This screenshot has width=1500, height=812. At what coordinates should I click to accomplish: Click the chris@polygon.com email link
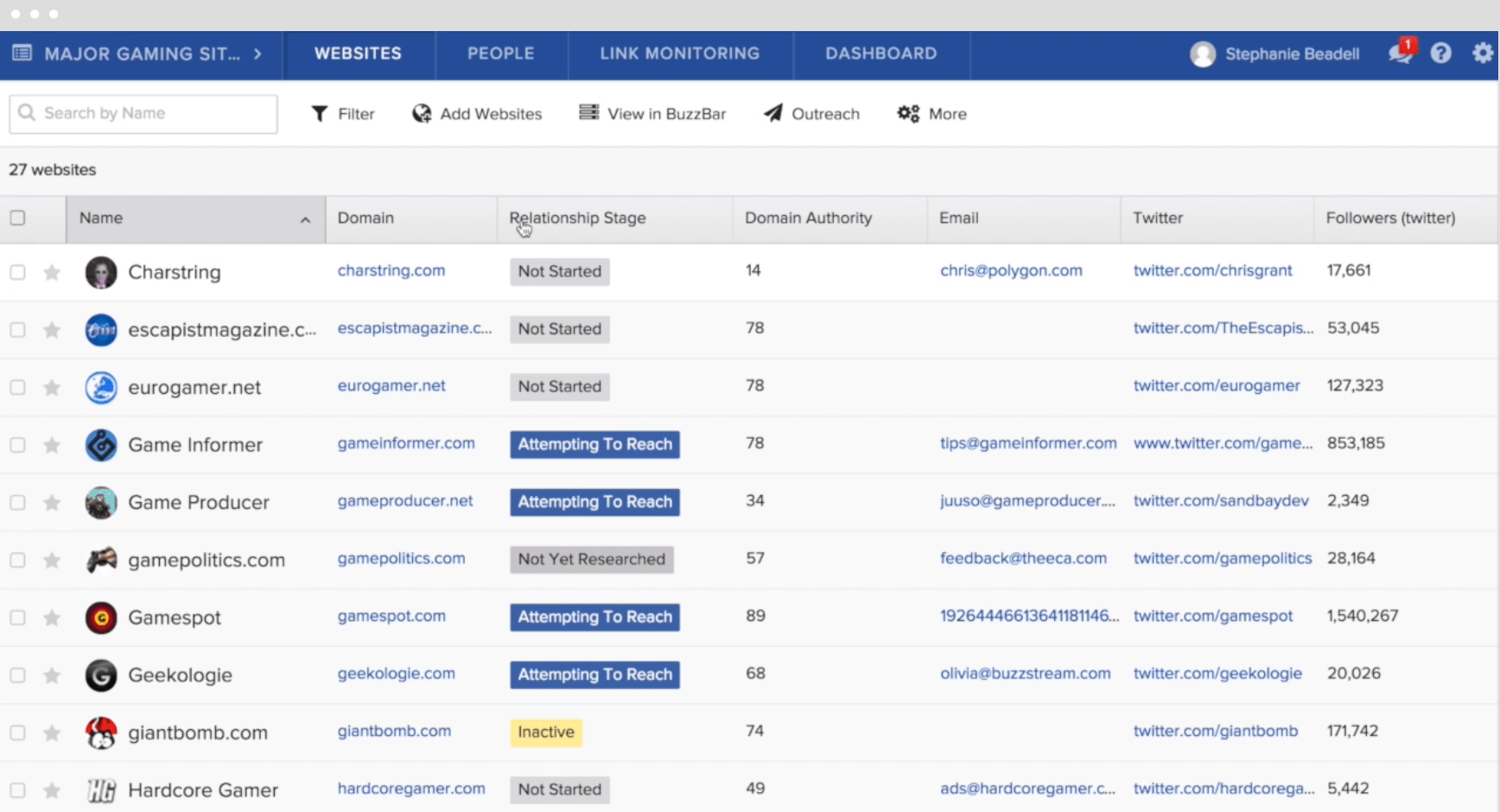click(1011, 270)
